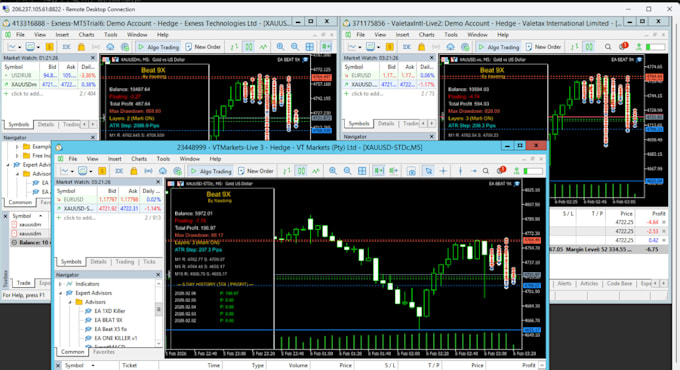
Task: Zoom out the Exness chart
Action: click(295, 46)
